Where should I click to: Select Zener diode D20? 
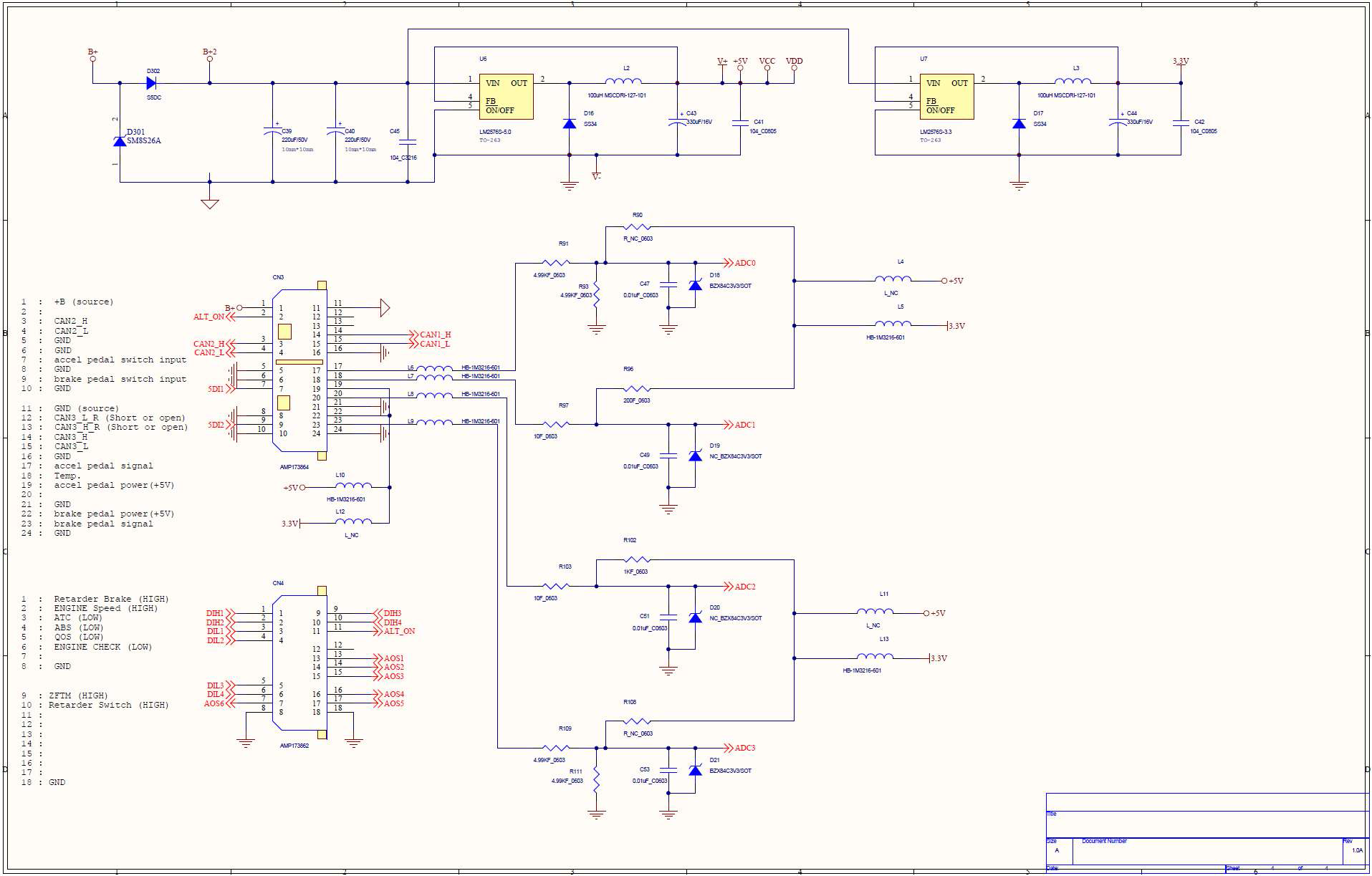click(695, 617)
